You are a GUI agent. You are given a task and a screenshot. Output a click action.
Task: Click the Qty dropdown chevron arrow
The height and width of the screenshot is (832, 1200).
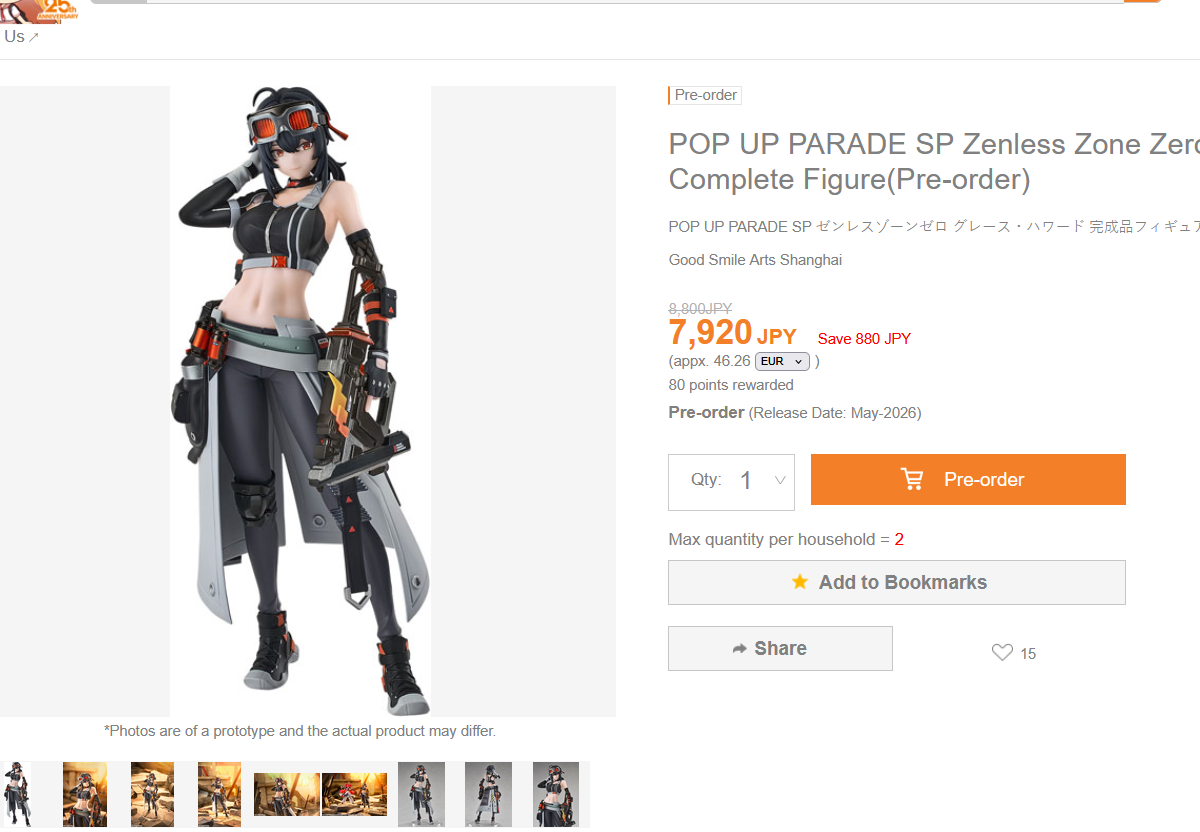tap(780, 481)
